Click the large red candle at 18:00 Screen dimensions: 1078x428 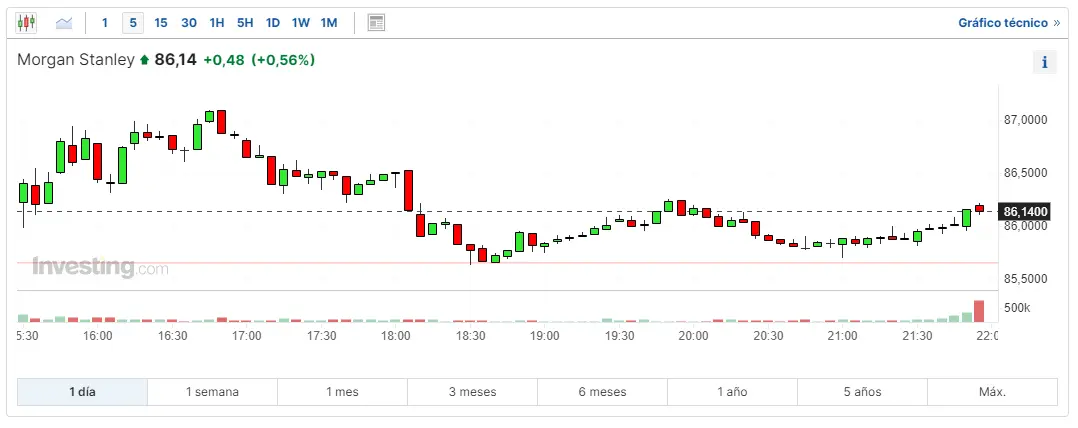click(x=408, y=190)
